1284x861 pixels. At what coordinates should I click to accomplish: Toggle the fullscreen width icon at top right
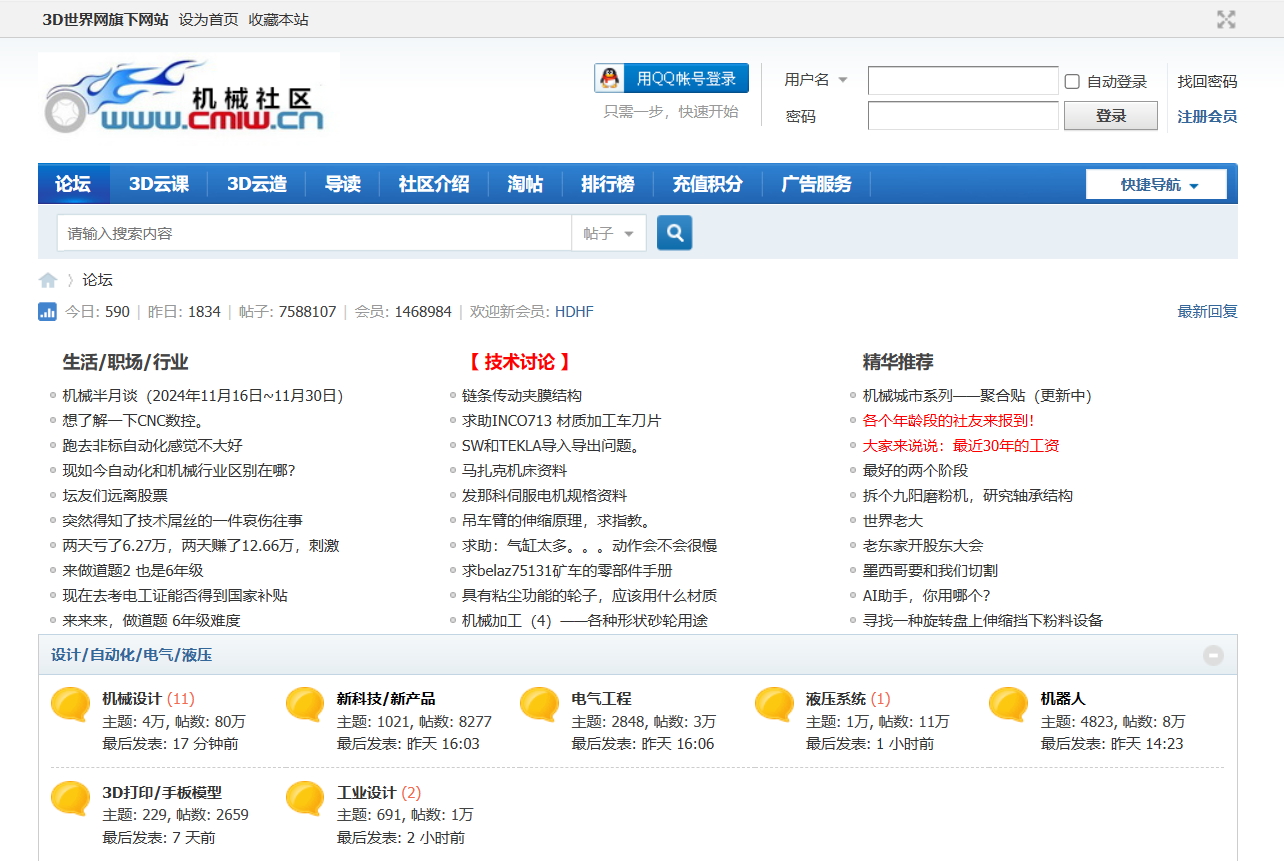tap(1226, 19)
